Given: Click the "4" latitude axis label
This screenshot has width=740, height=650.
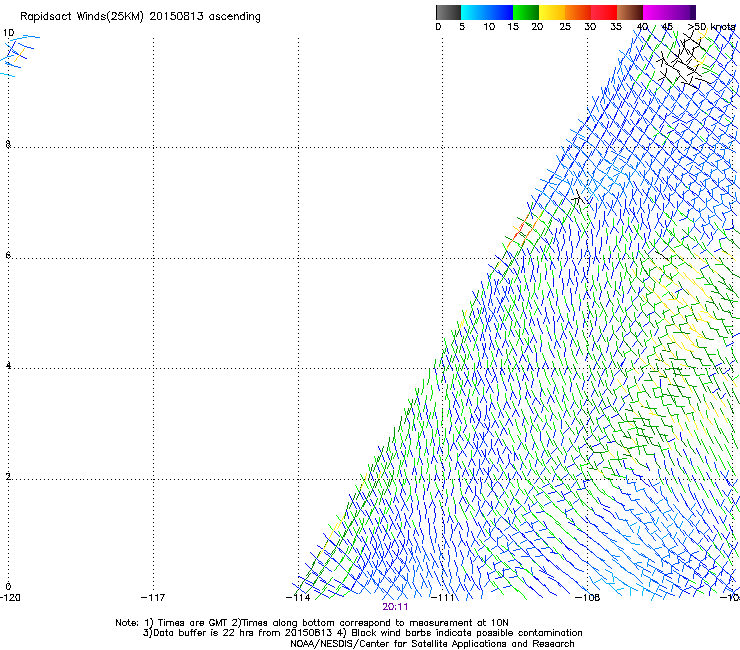Looking at the screenshot, I should click(8, 366).
